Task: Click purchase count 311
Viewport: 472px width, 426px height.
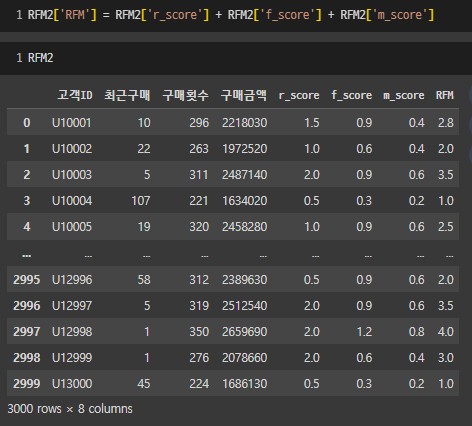Action: (x=199, y=175)
